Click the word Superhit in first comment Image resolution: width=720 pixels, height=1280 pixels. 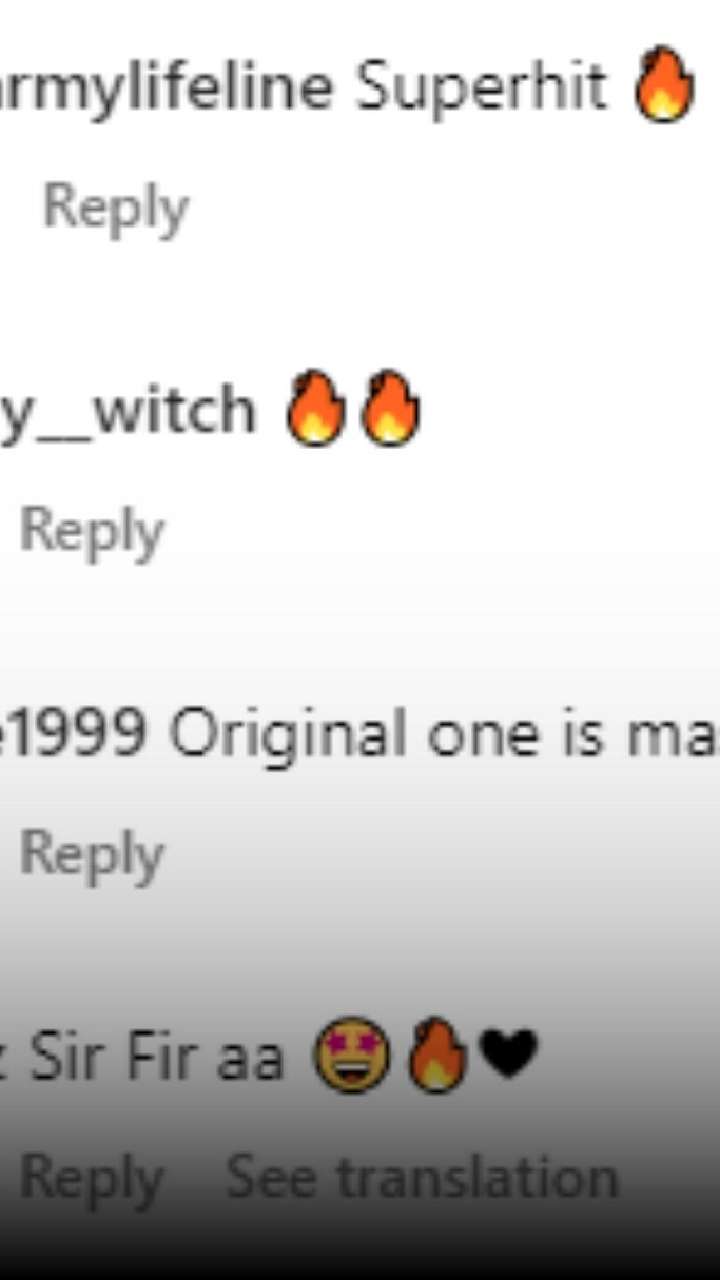(x=482, y=89)
